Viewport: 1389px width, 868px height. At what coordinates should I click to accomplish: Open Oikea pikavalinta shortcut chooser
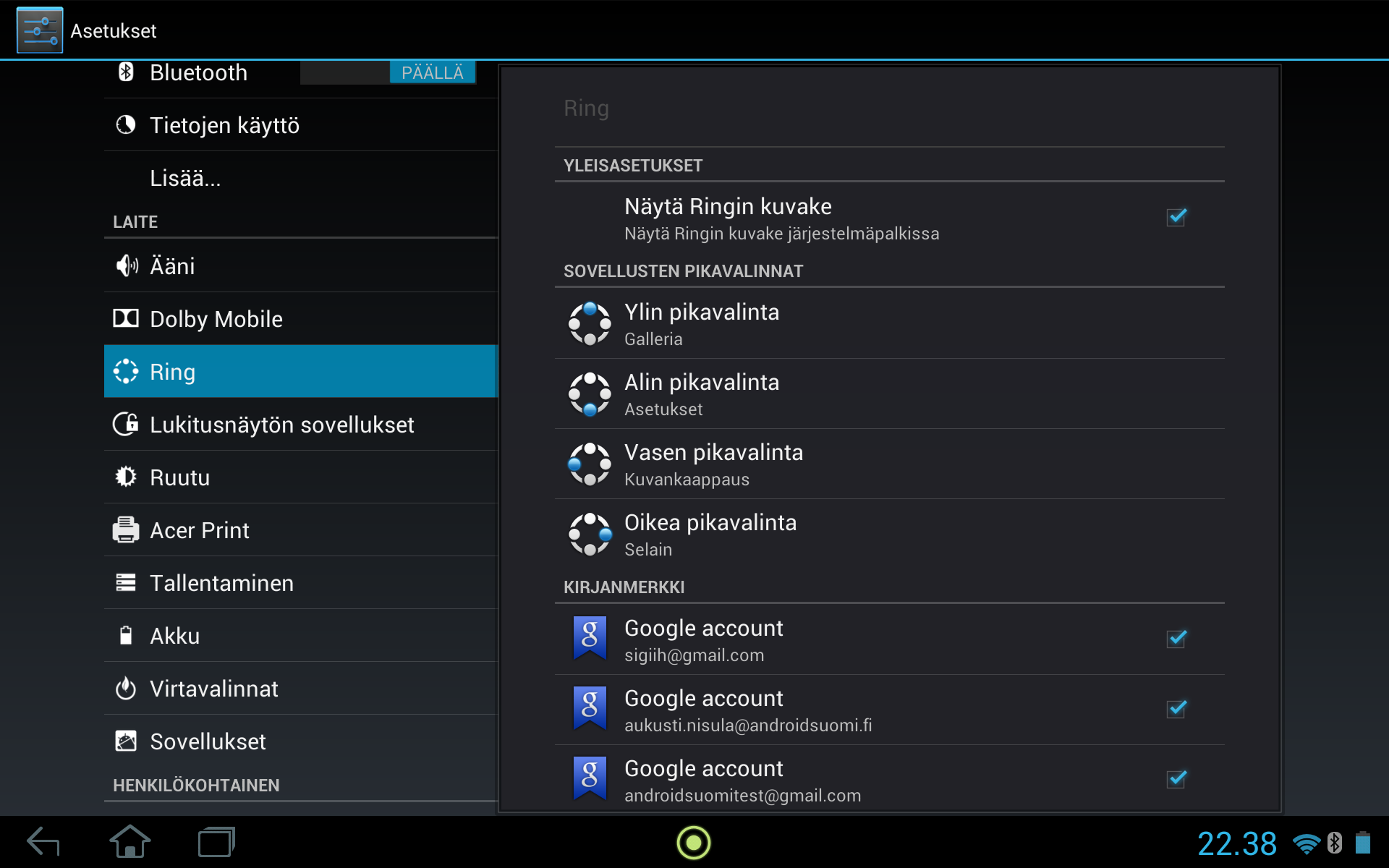click(x=890, y=534)
